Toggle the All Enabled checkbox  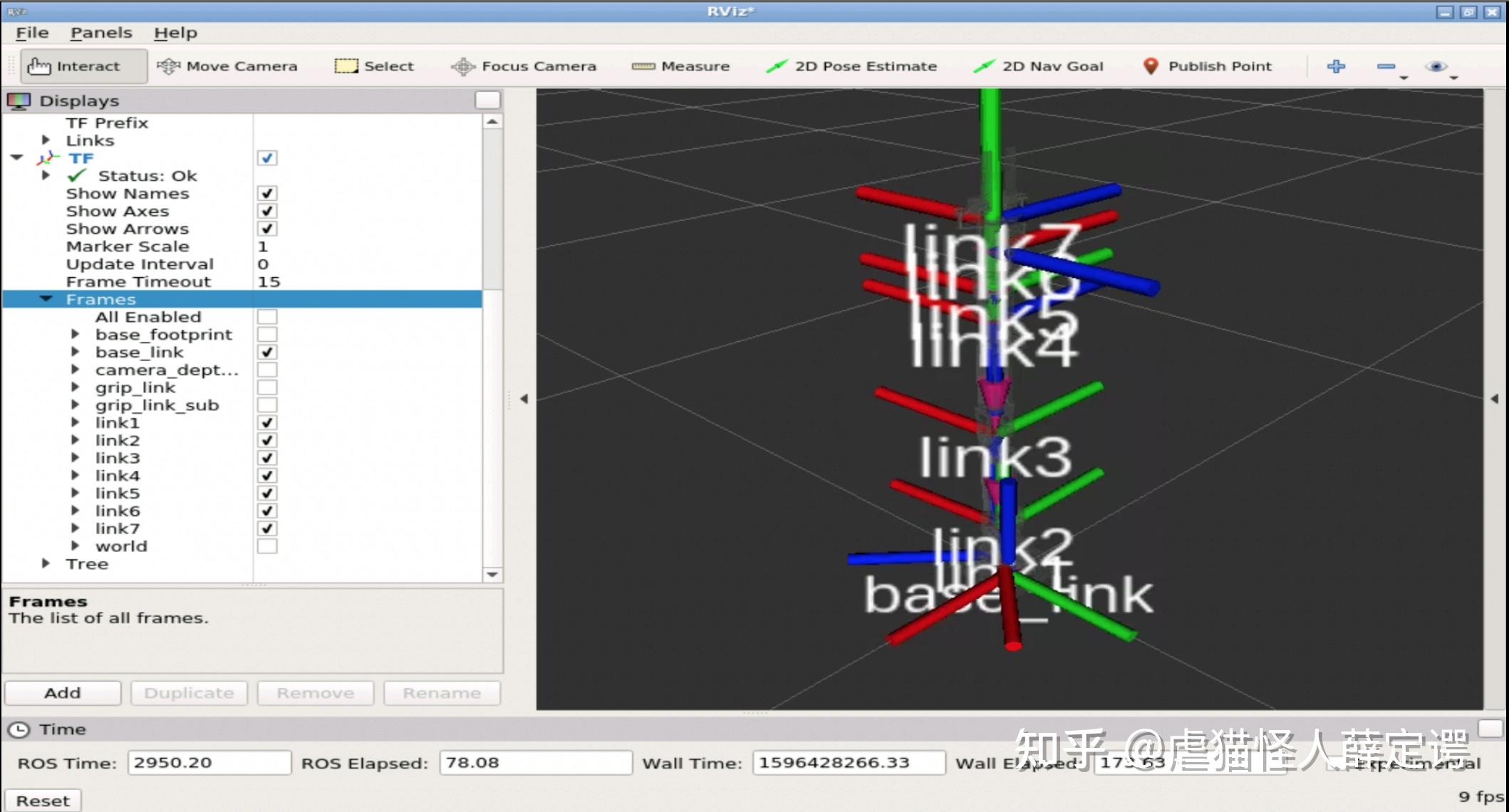tap(267, 317)
